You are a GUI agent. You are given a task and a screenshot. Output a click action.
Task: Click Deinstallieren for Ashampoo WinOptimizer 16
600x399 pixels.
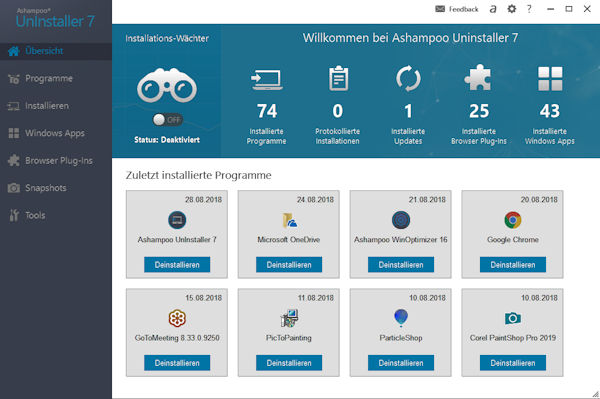pos(401,264)
